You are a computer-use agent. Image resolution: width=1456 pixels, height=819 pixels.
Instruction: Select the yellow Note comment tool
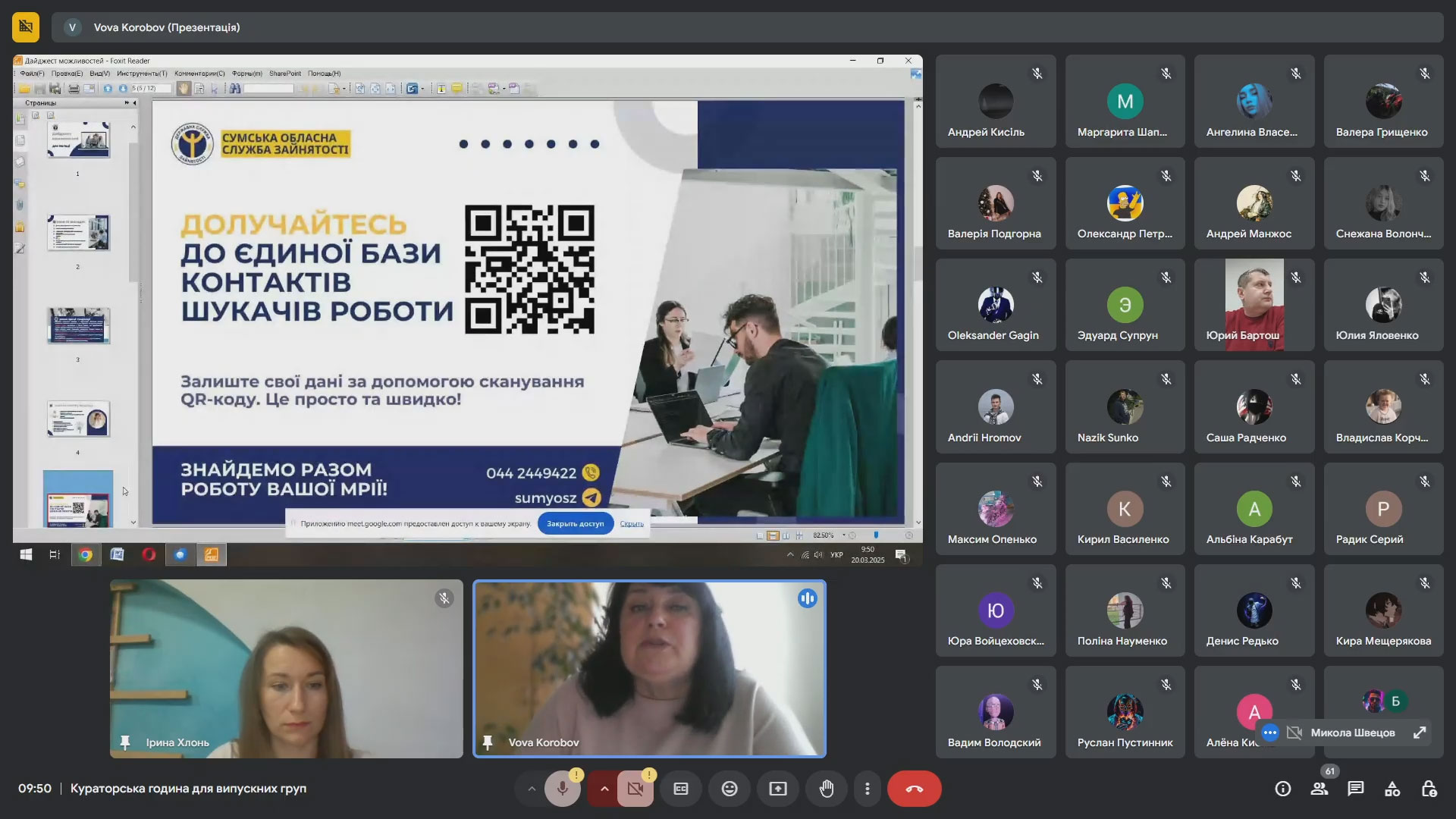pyautogui.click(x=457, y=89)
